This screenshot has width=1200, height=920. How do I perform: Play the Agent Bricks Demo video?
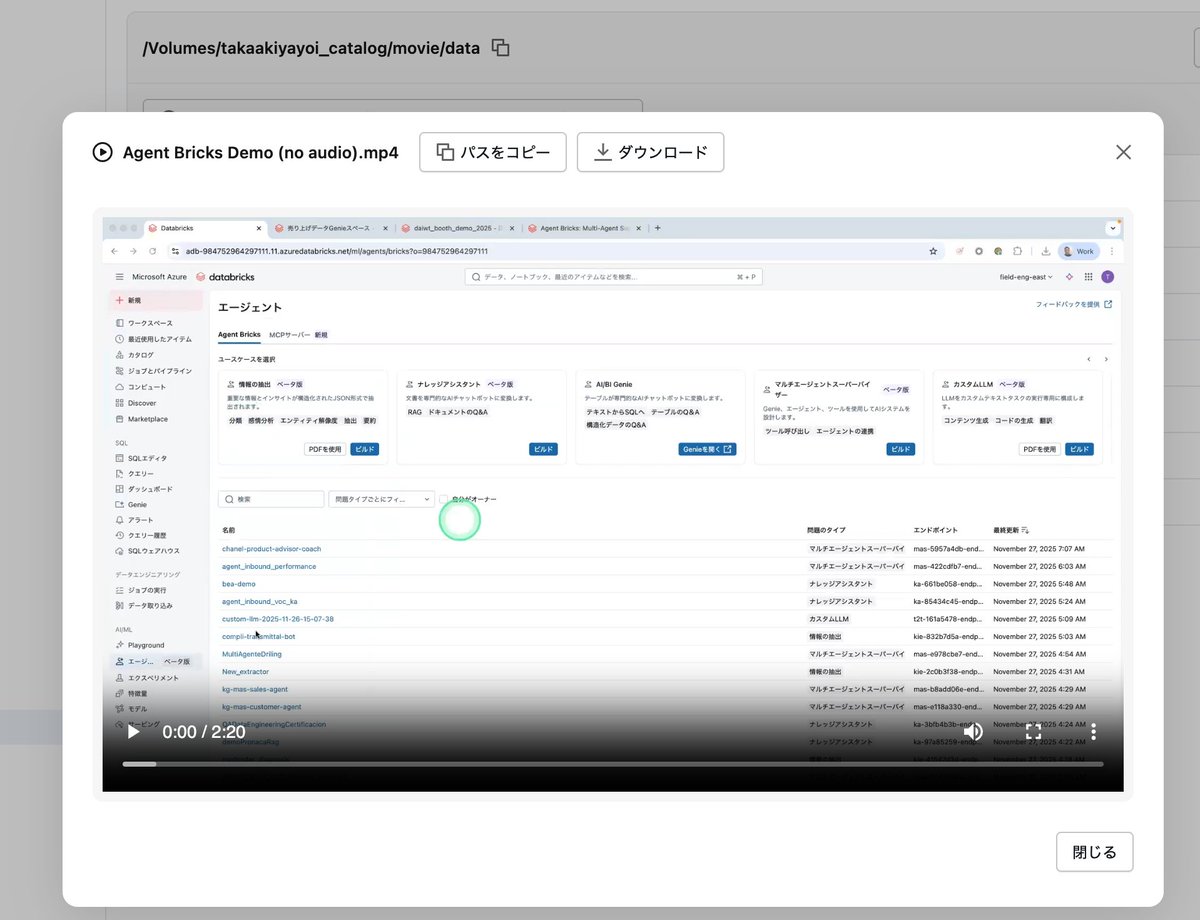click(134, 732)
